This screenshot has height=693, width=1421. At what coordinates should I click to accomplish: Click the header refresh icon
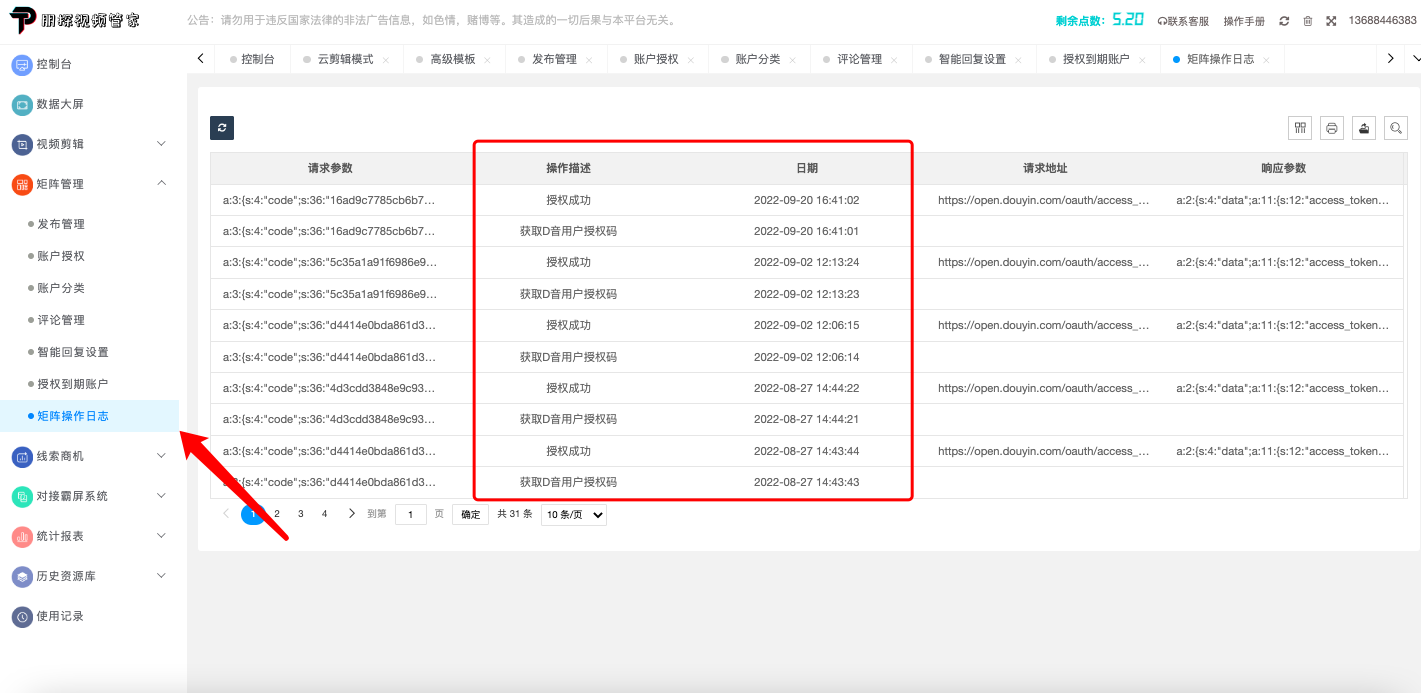click(x=1284, y=21)
